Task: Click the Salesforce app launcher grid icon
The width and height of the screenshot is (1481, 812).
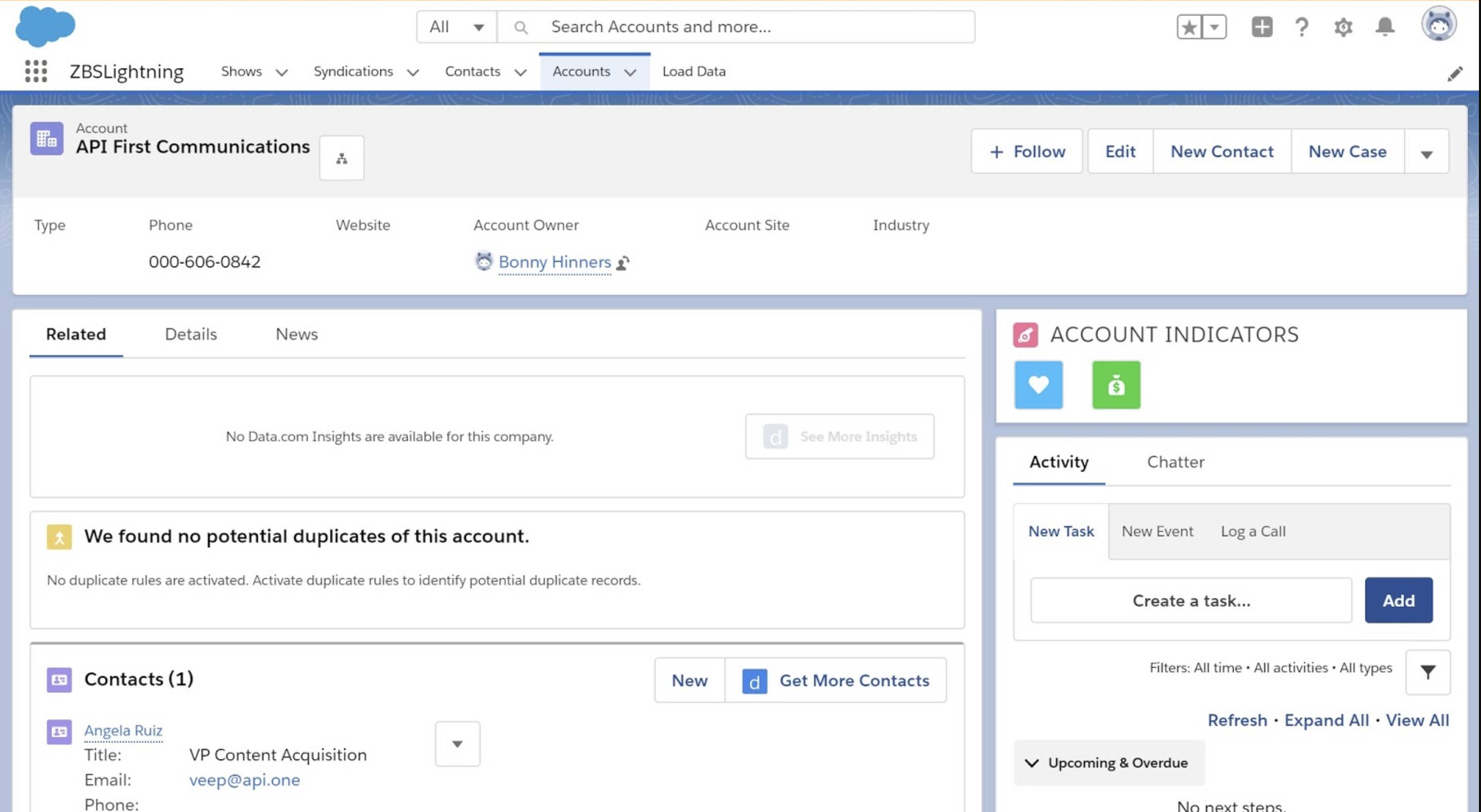Action: 35,71
